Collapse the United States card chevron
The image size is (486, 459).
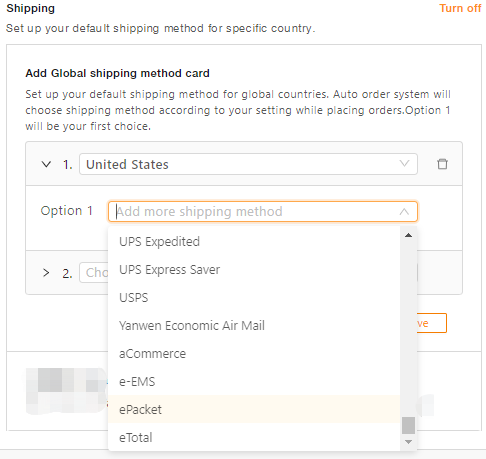coord(46,164)
